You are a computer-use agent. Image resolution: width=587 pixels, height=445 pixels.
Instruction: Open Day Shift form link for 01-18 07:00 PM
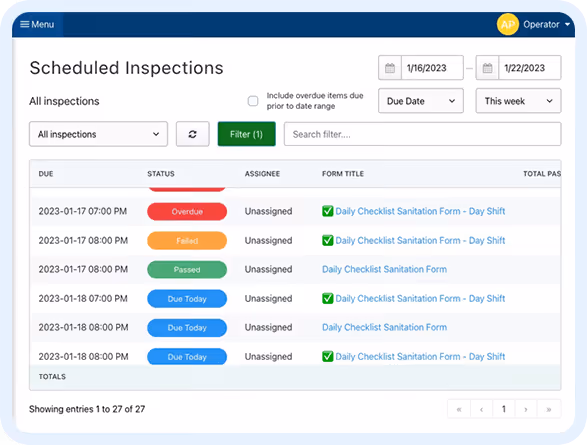pyautogui.click(x=420, y=298)
